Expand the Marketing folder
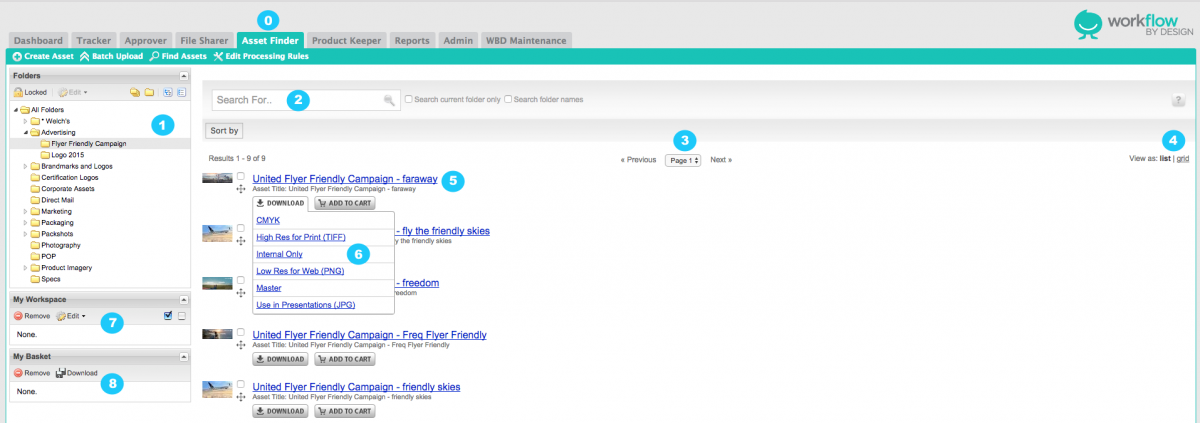The height and width of the screenshot is (423, 1200). pyautogui.click(x=27, y=211)
